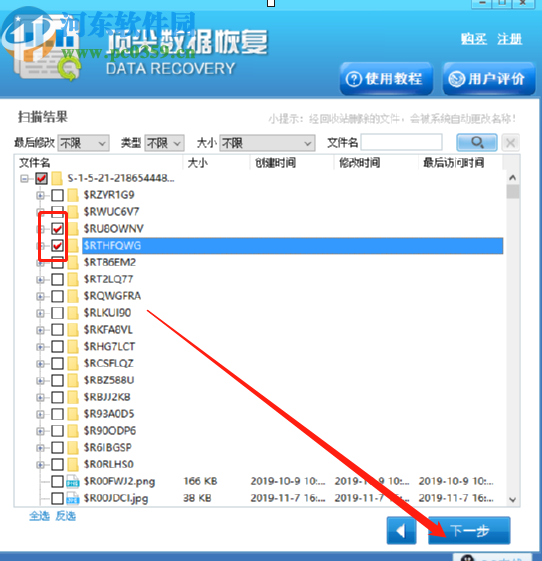
Task: Click the folder icon of $R6IBGSP
Action: tap(73, 447)
